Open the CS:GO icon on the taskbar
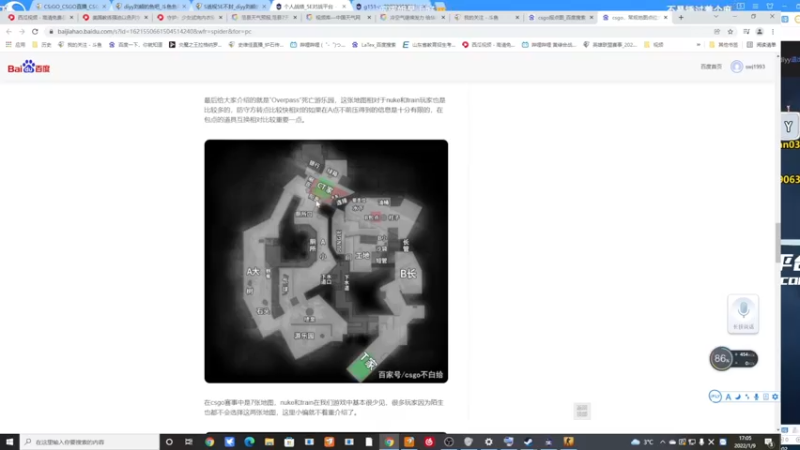This screenshot has width=800, height=450. [x=568, y=442]
